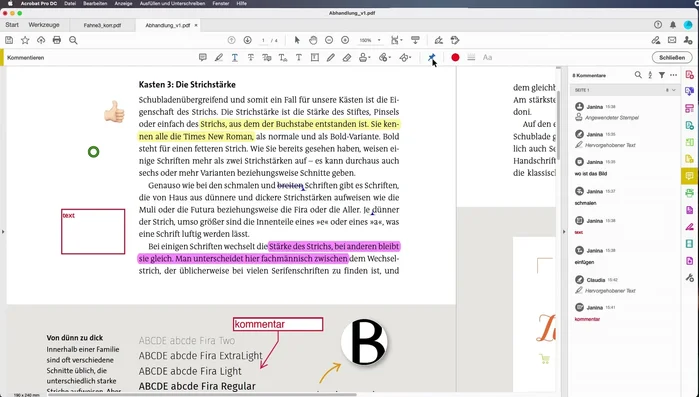This screenshot has width=699, height=397.
Task: Select the pencil drawing tool
Action: coord(330,57)
